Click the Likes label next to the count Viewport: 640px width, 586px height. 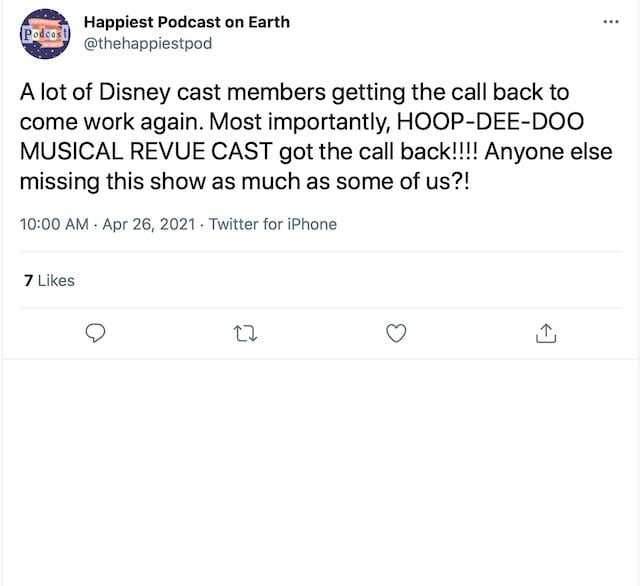pos(56,280)
